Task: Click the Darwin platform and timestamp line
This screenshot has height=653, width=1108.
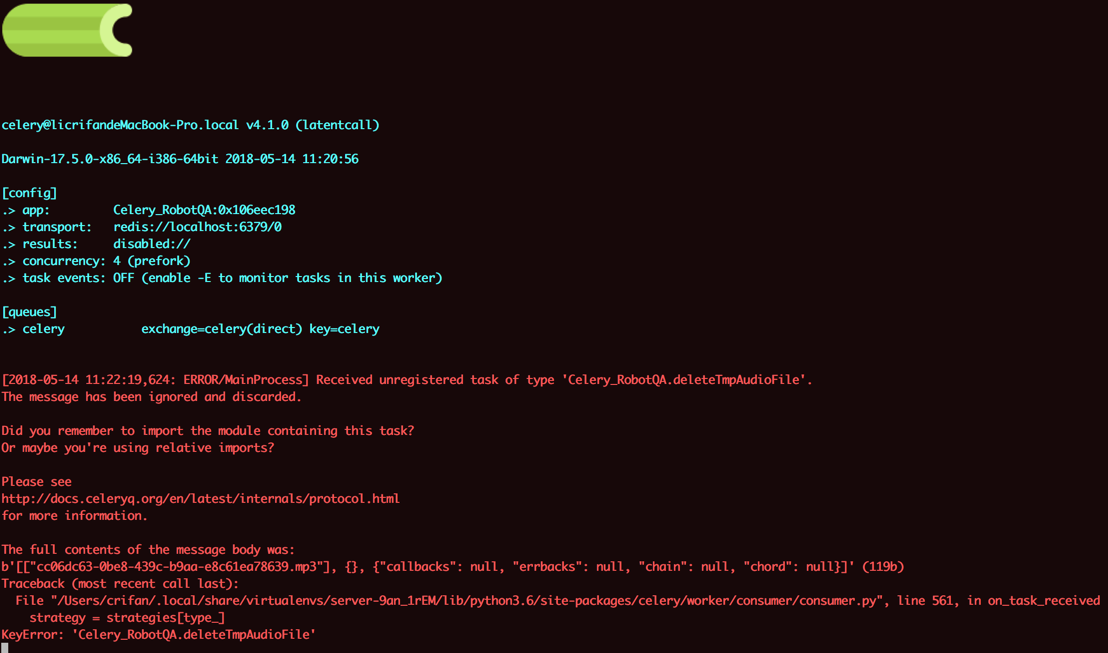Action: (180, 159)
